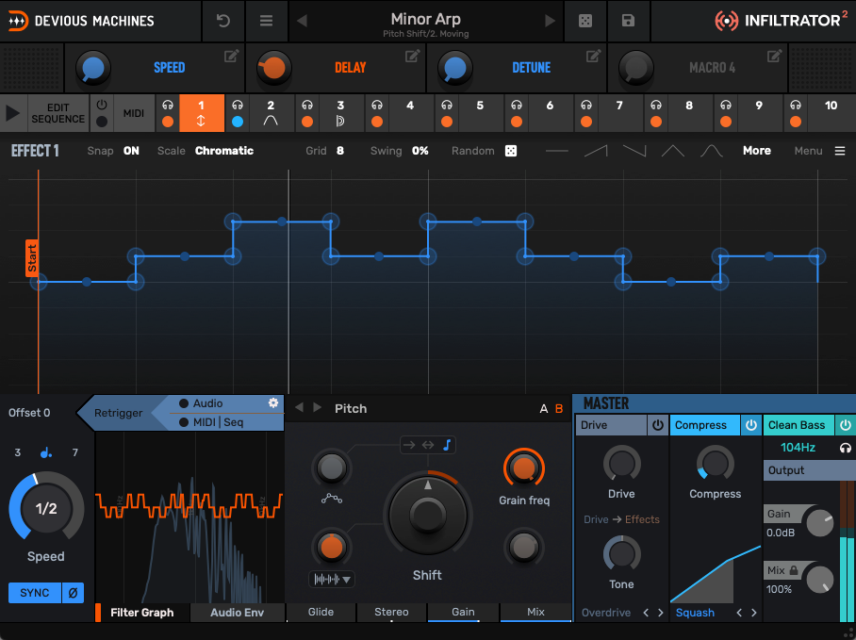The height and width of the screenshot is (640, 856).
Task: Select variation B
Action: point(558,408)
